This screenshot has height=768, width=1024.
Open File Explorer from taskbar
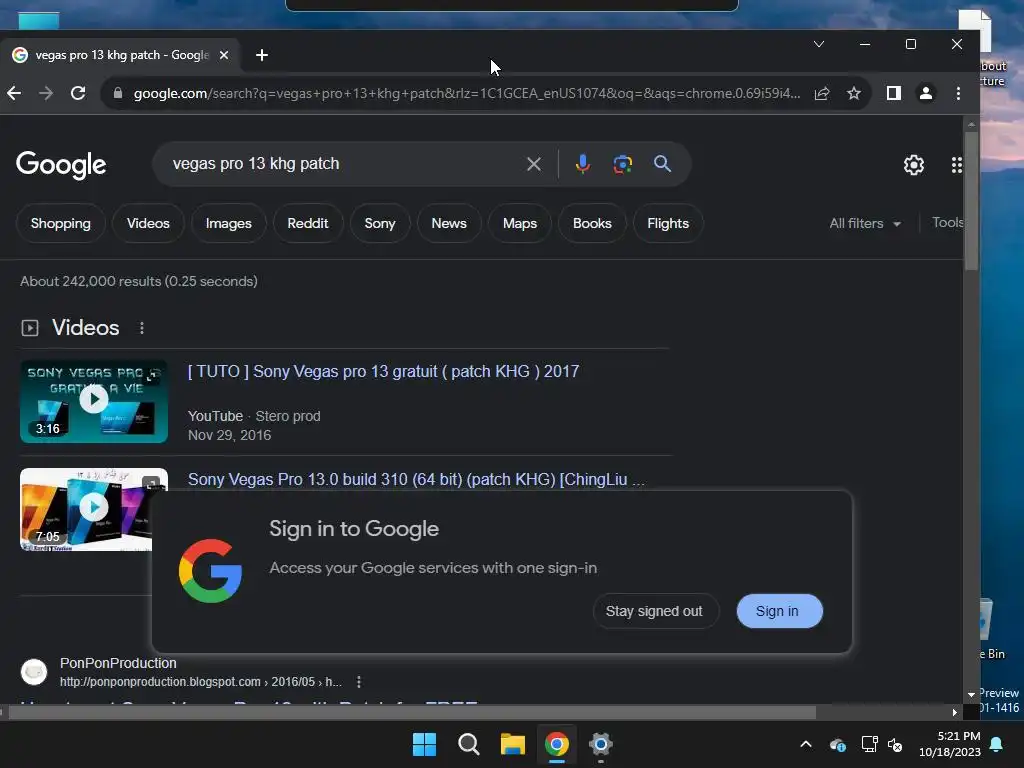point(513,744)
